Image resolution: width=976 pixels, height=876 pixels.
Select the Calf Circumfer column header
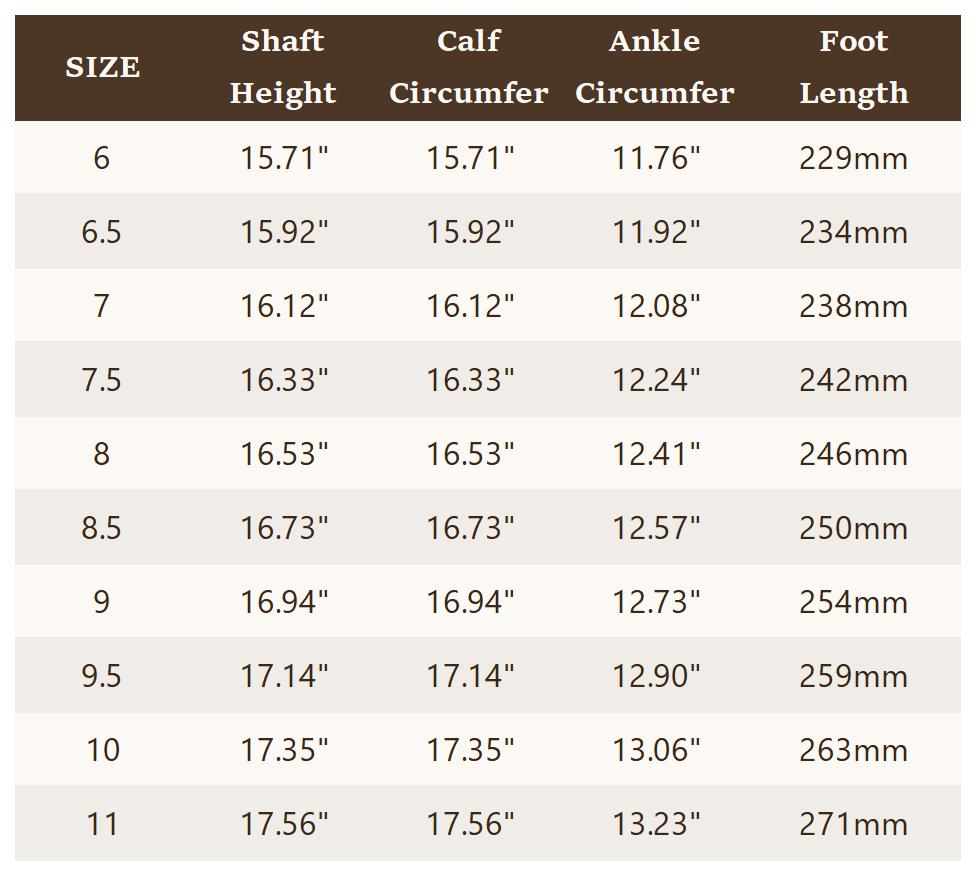click(469, 67)
